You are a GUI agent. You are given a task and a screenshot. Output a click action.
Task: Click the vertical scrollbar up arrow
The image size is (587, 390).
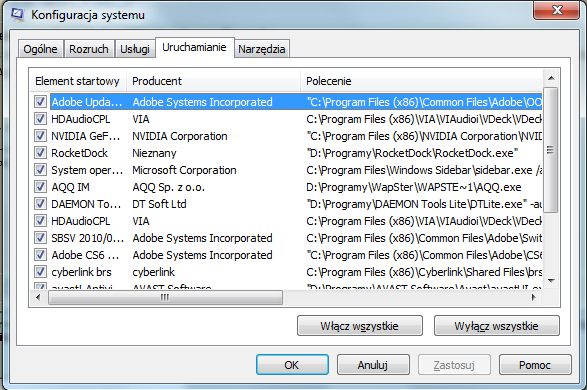pos(551,78)
